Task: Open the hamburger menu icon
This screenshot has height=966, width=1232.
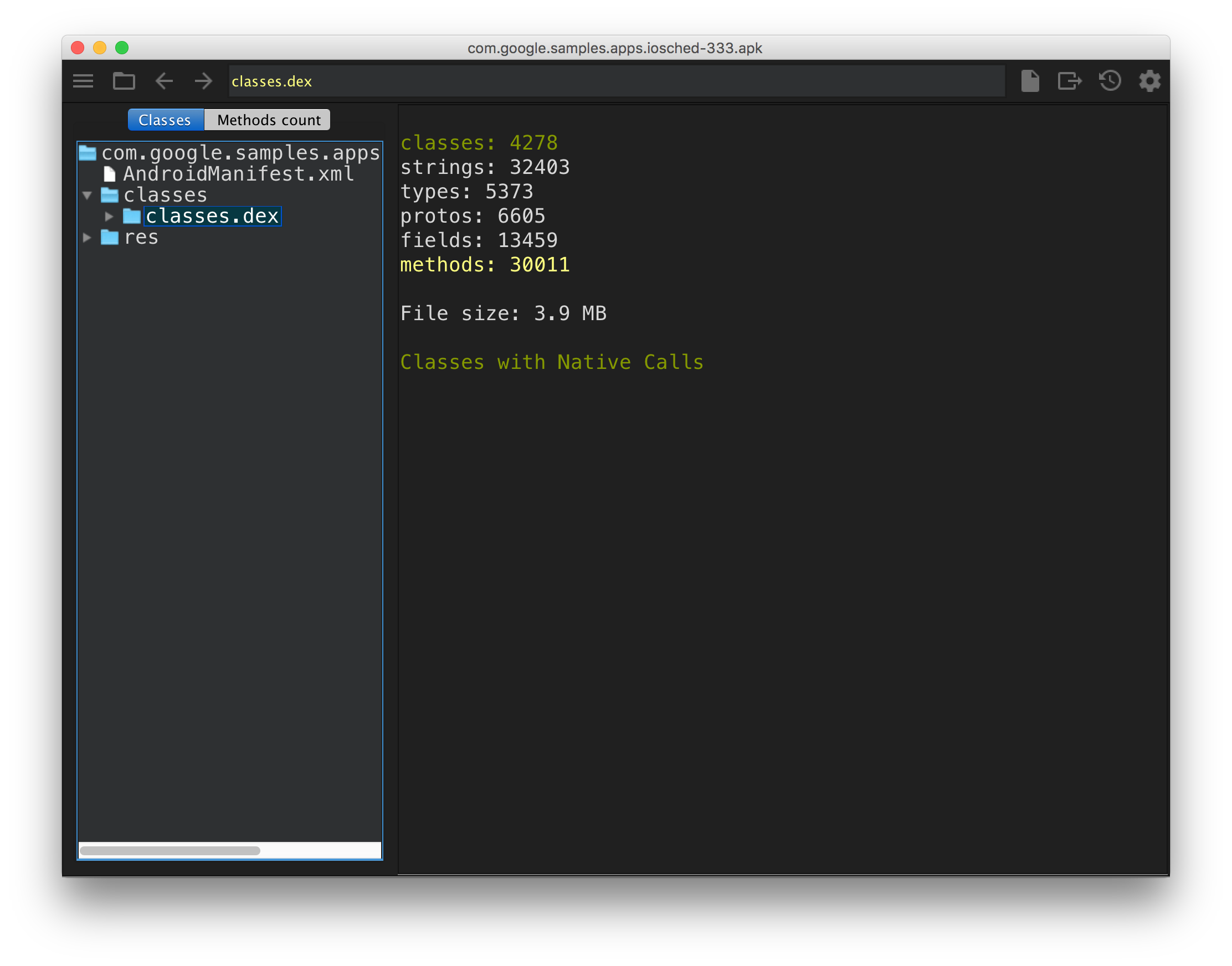Action: point(83,81)
